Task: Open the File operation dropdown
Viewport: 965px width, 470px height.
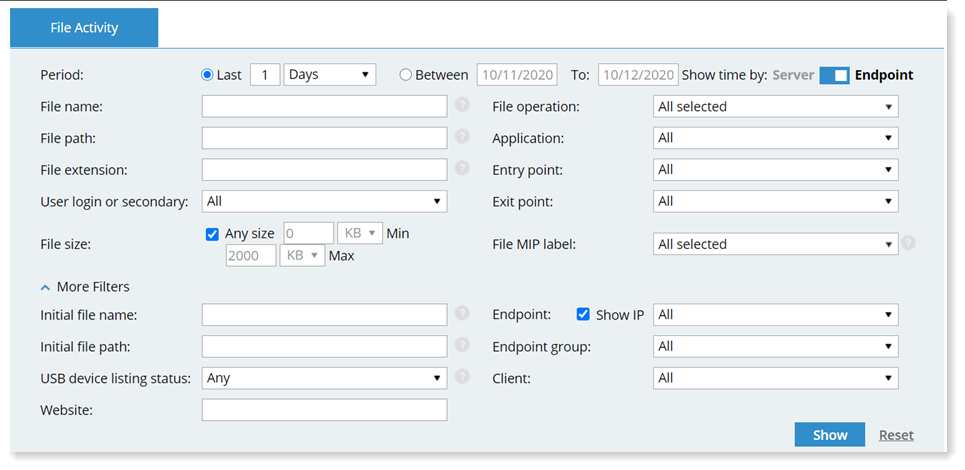Action: [775, 107]
